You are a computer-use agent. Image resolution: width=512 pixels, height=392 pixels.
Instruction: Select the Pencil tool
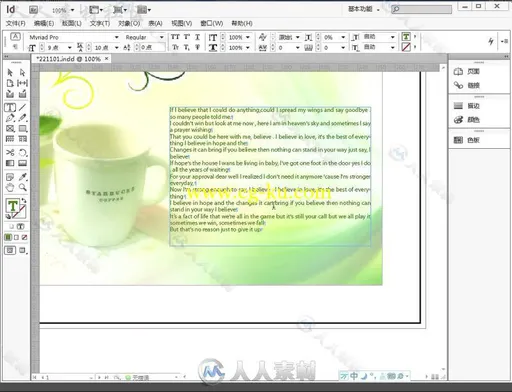pyautogui.click(x=22, y=118)
